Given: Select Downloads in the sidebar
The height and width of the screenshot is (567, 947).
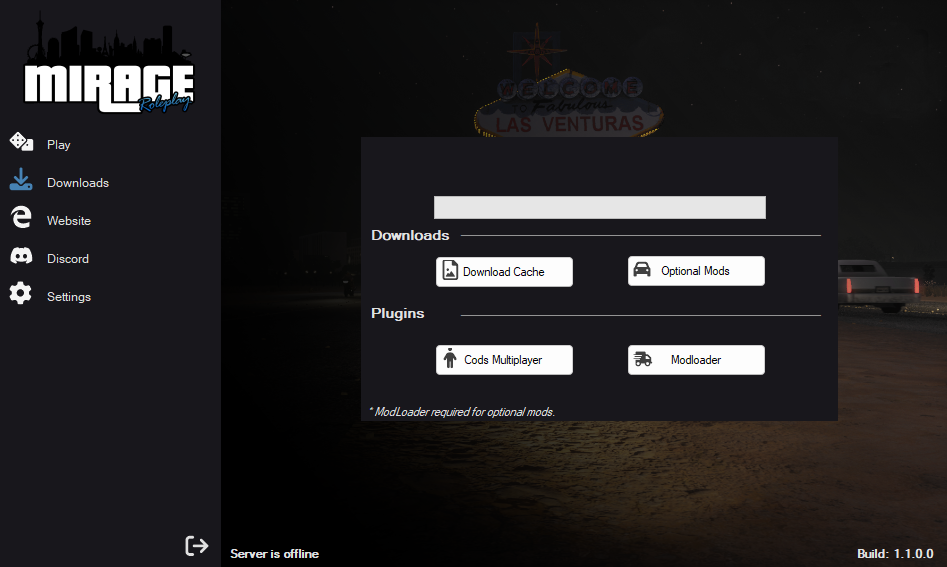Looking at the screenshot, I should pyautogui.click(x=78, y=183).
